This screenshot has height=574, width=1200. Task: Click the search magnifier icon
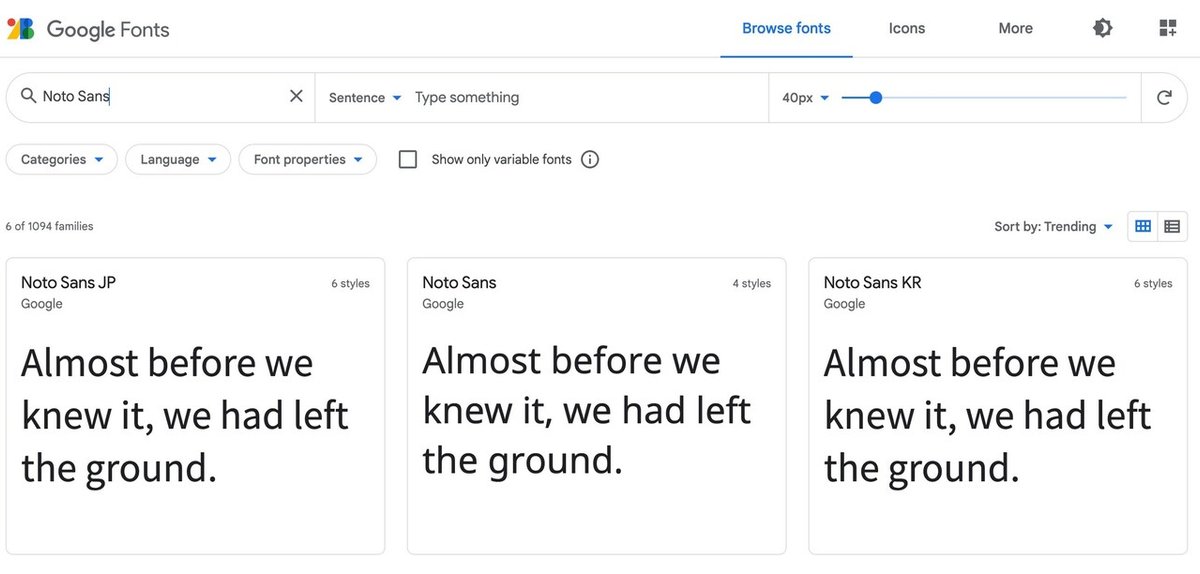pos(28,96)
